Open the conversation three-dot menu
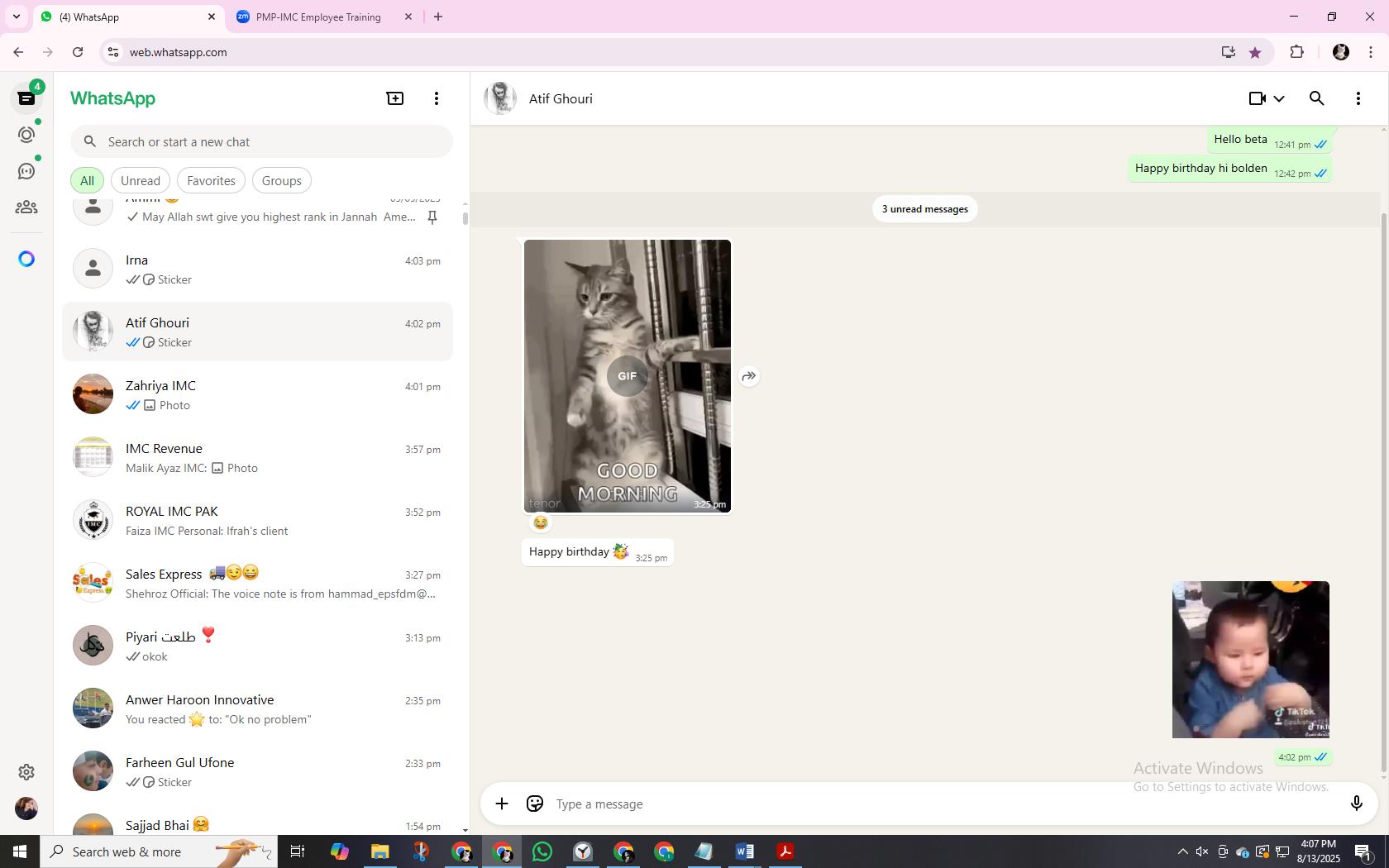This screenshot has height=868, width=1389. (x=1358, y=98)
